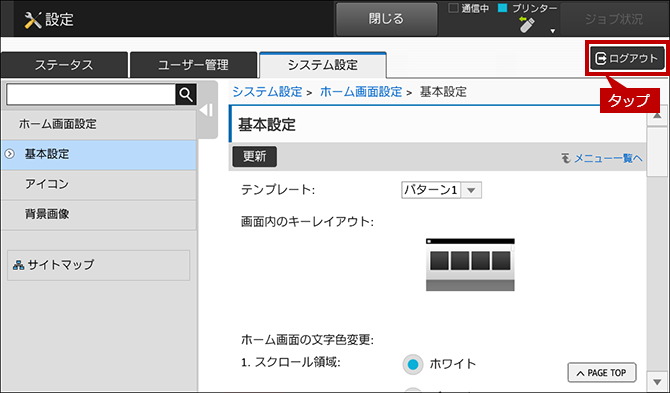Collapse the side menu panel arrow
Screen dimensions: 670x393
[x=207, y=110]
